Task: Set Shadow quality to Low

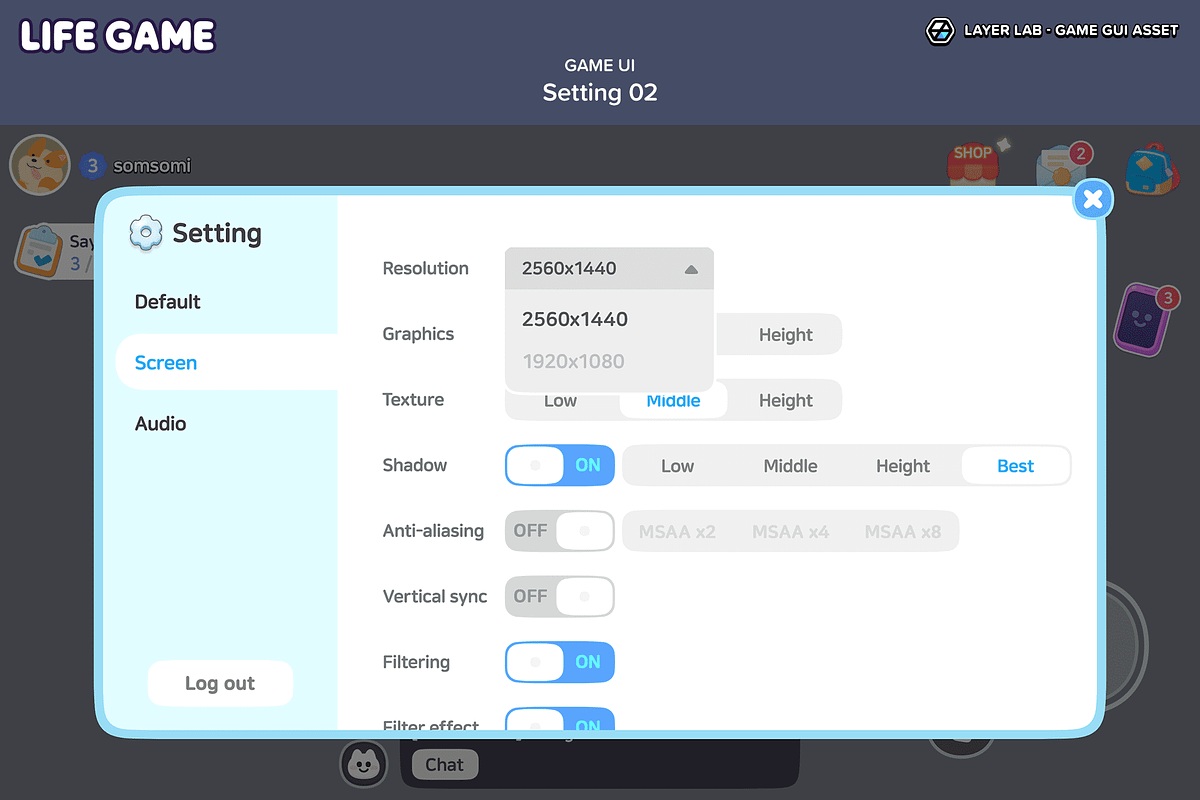Action: [677, 466]
